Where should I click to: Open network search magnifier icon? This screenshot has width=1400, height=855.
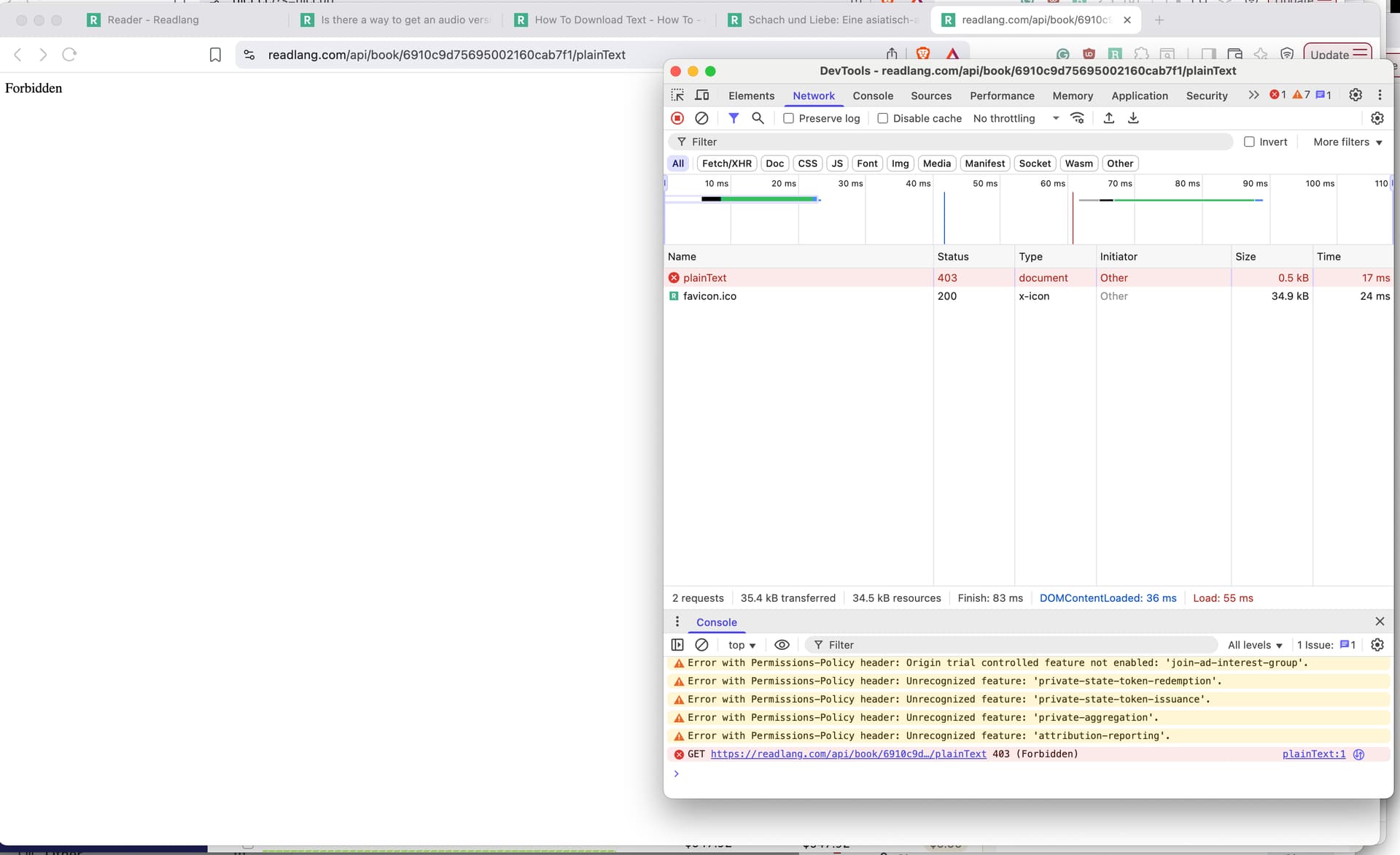pos(758,118)
